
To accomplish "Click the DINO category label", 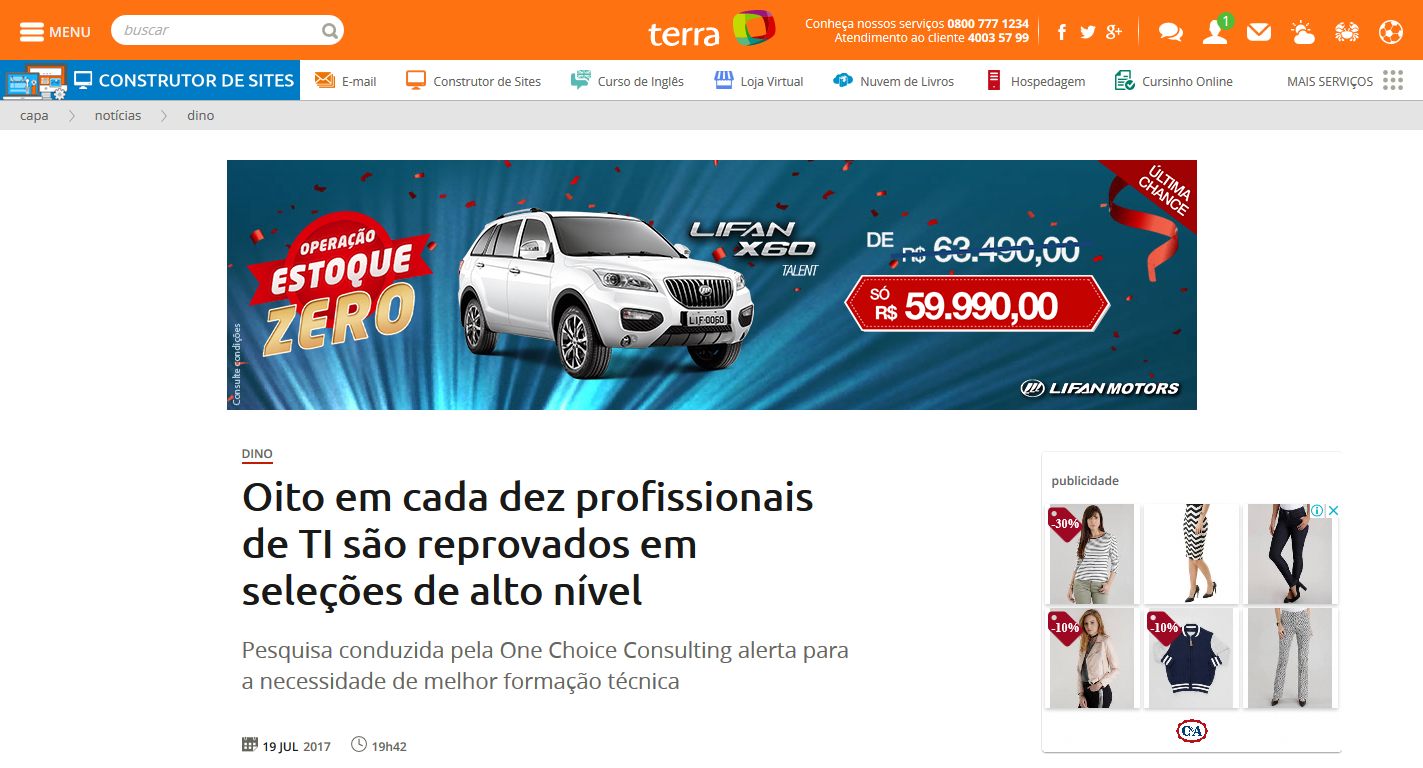I will [x=257, y=454].
